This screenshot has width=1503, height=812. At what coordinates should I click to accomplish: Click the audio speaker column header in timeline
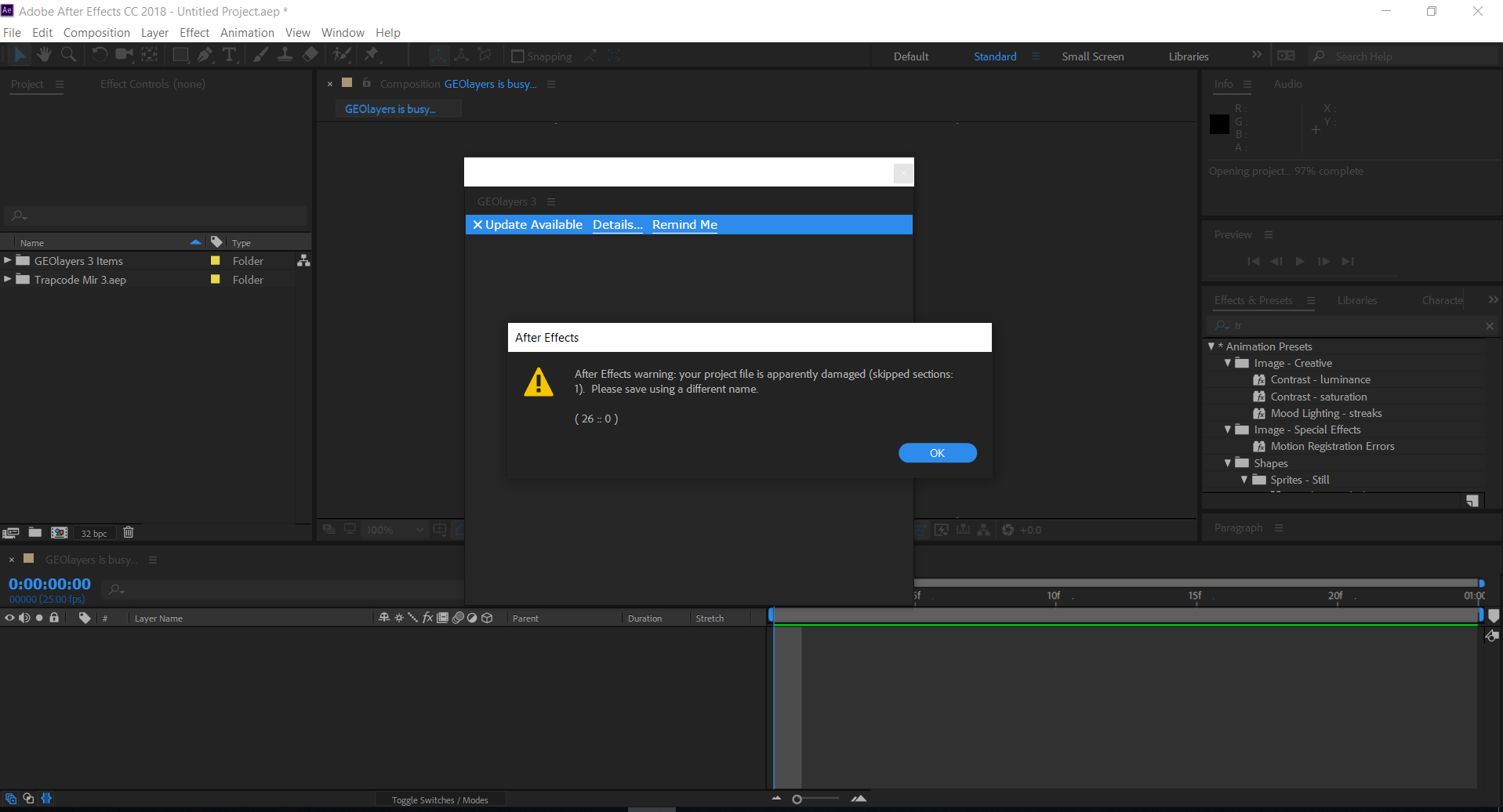tap(24, 618)
